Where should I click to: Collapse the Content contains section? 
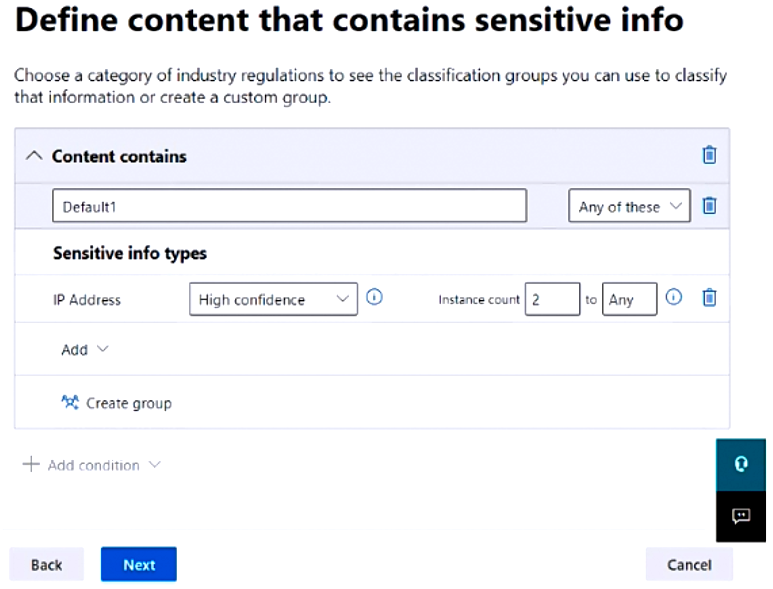(x=34, y=156)
